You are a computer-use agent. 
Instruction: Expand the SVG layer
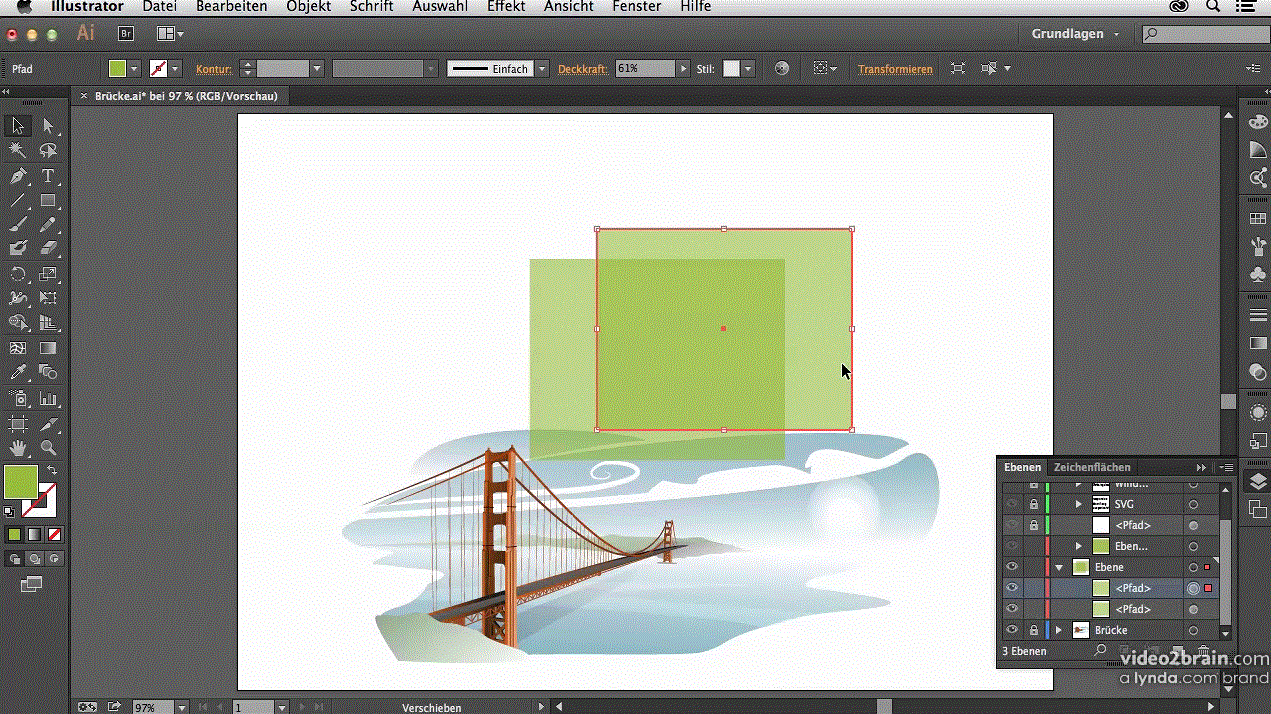(1079, 504)
